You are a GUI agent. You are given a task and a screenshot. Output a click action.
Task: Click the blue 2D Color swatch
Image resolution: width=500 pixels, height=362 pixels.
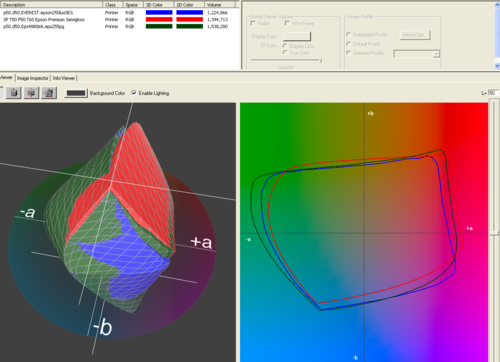pyautogui.click(x=189, y=13)
